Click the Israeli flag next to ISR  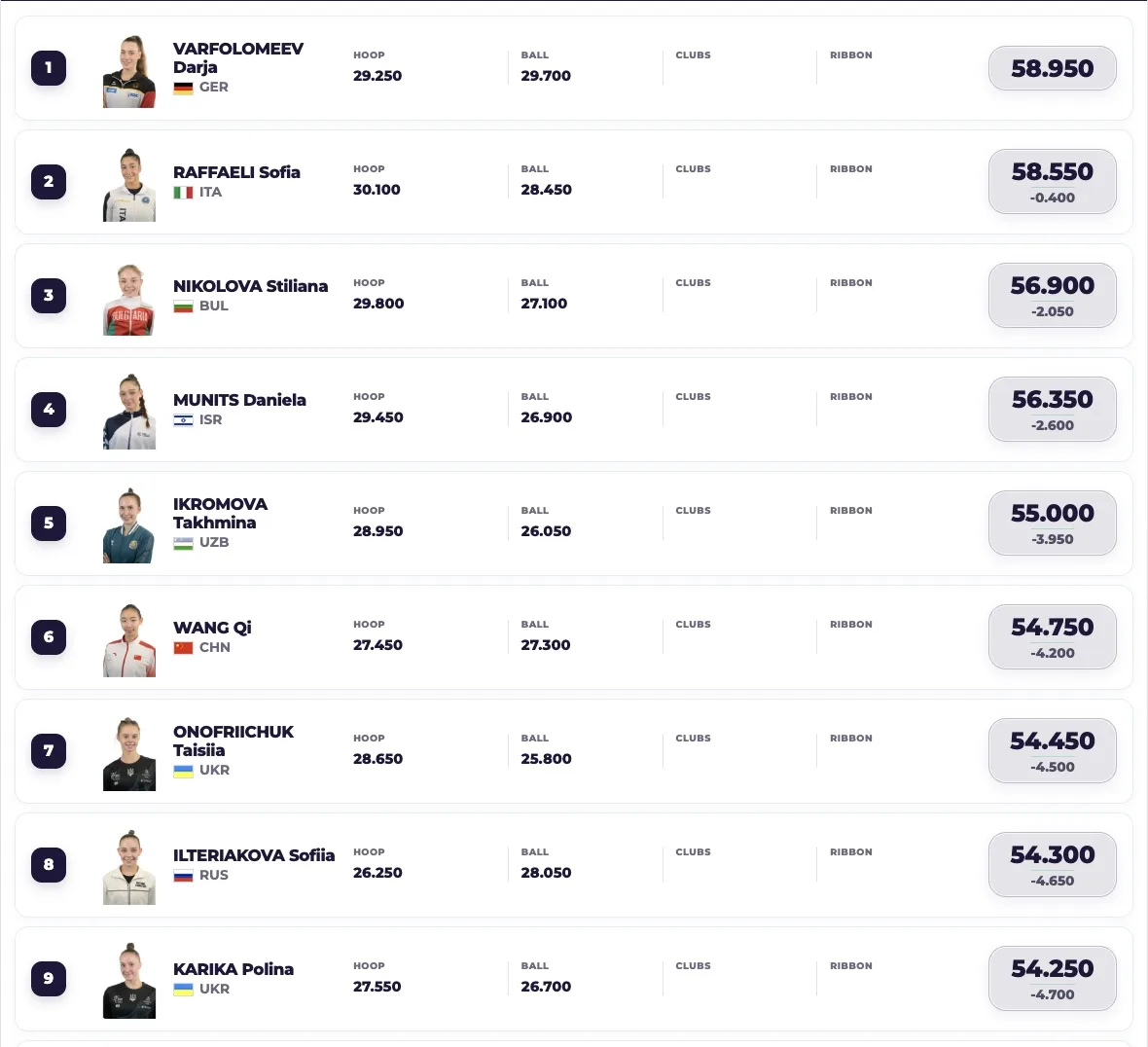coord(183,420)
